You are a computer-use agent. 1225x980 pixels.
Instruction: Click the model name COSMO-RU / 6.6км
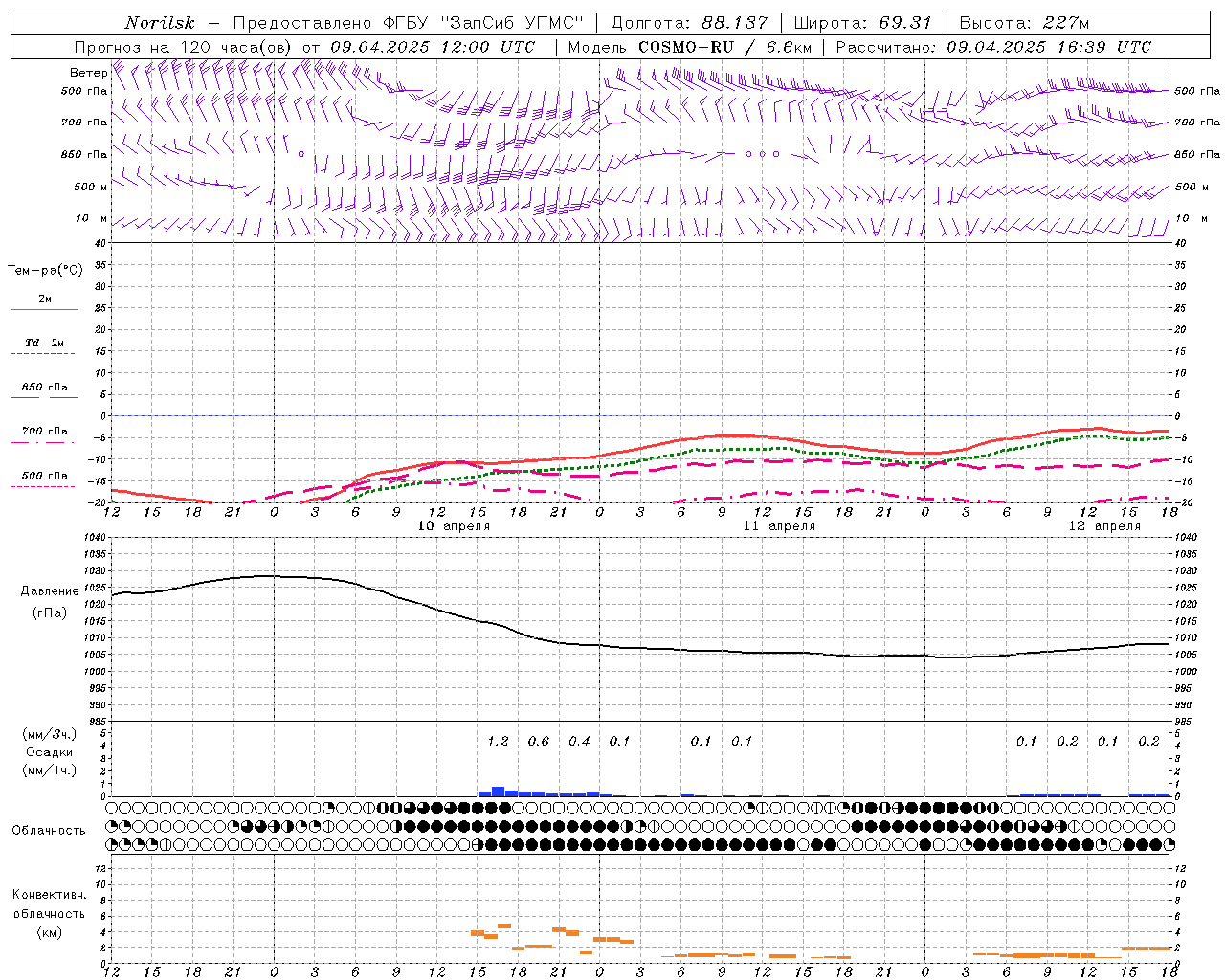(x=724, y=47)
